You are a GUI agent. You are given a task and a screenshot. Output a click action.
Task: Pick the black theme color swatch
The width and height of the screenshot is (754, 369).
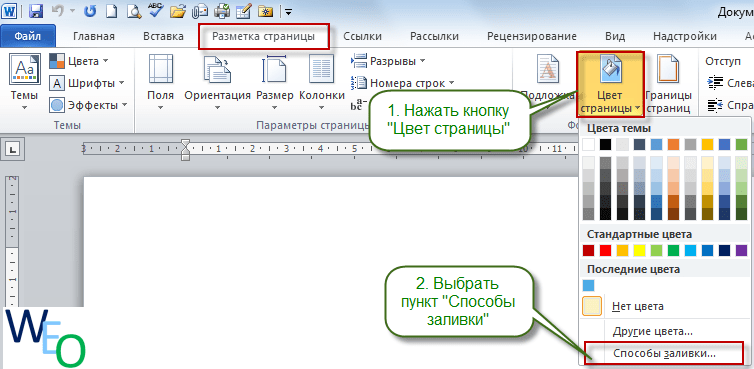tap(605, 144)
